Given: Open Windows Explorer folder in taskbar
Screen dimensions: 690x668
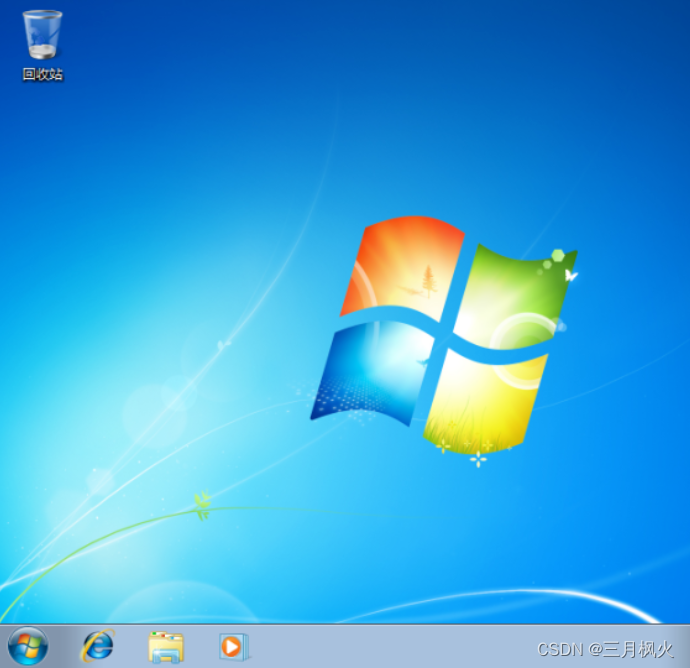Looking at the screenshot, I should (x=166, y=647).
